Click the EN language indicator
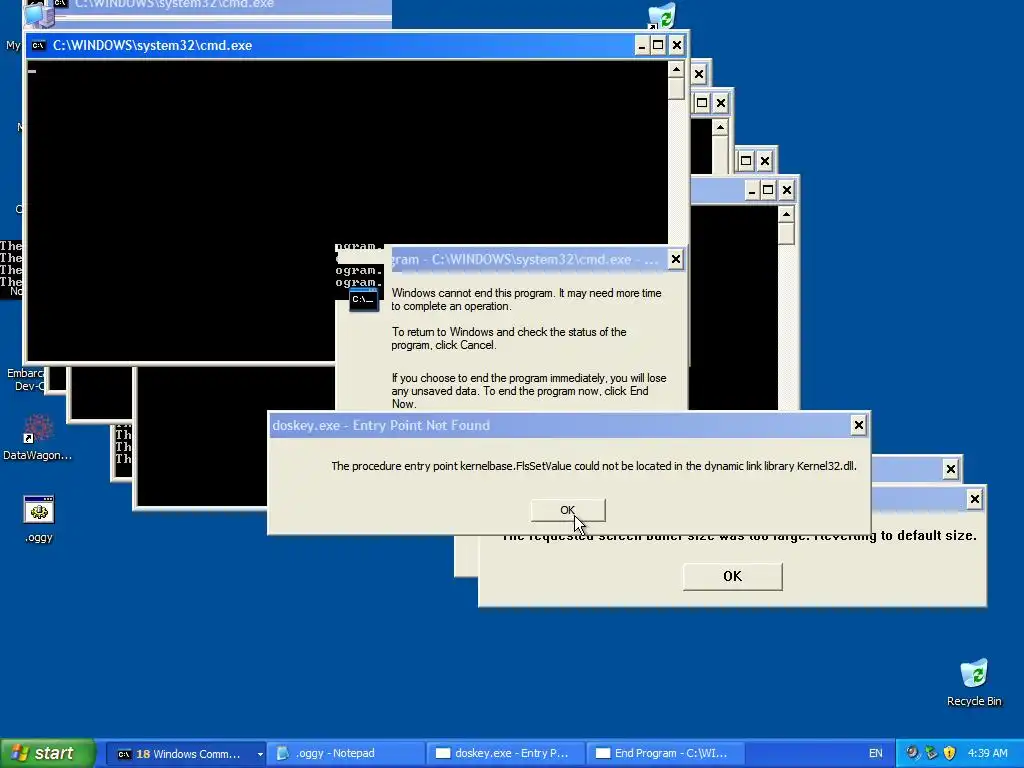 [875, 754]
